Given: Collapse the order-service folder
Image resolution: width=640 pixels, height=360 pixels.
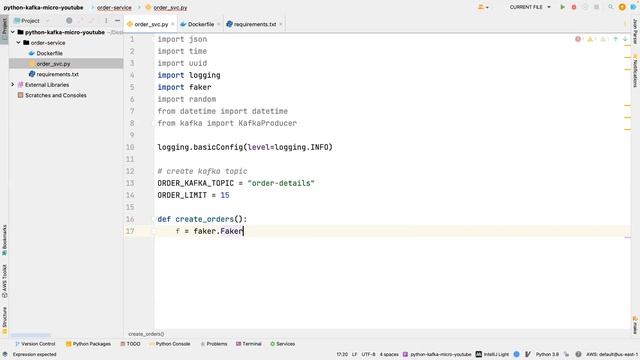Looking at the screenshot, I should click(18, 42).
